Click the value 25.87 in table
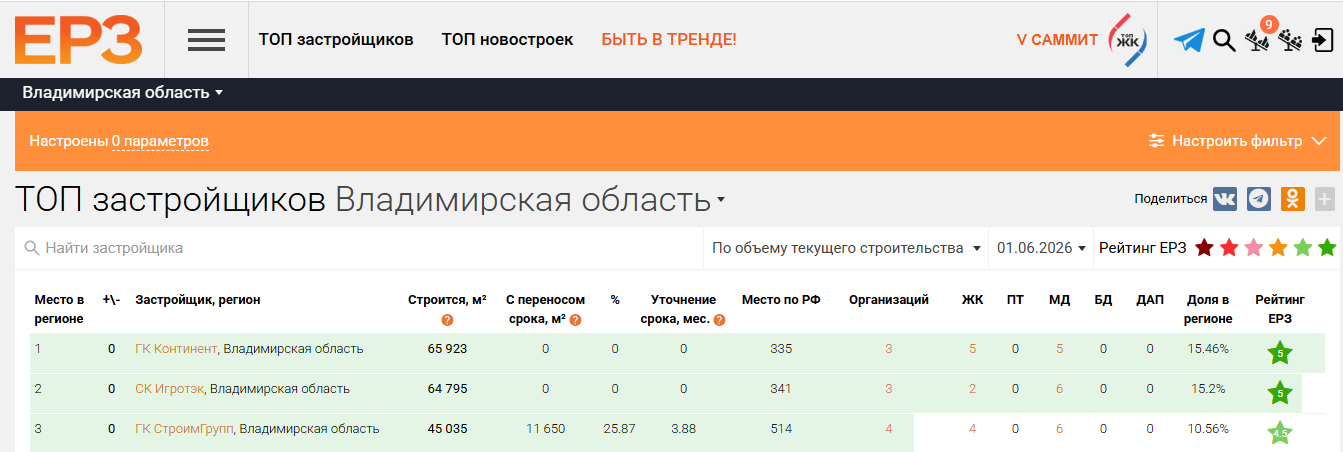The width and height of the screenshot is (1343, 452). (x=619, y=429)
